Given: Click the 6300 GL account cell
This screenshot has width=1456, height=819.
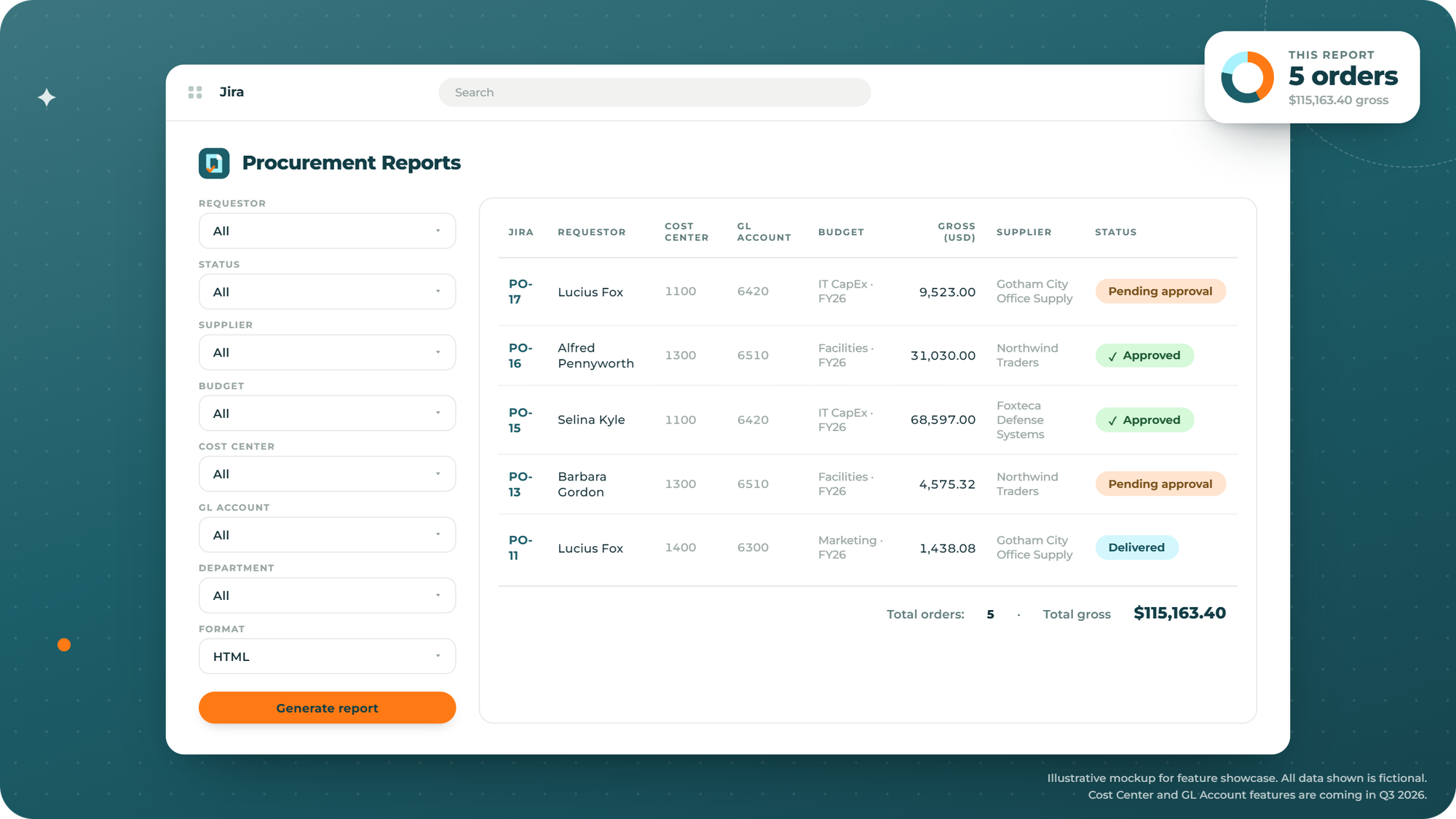Looking at the screenshot, I should coord(753,547).
